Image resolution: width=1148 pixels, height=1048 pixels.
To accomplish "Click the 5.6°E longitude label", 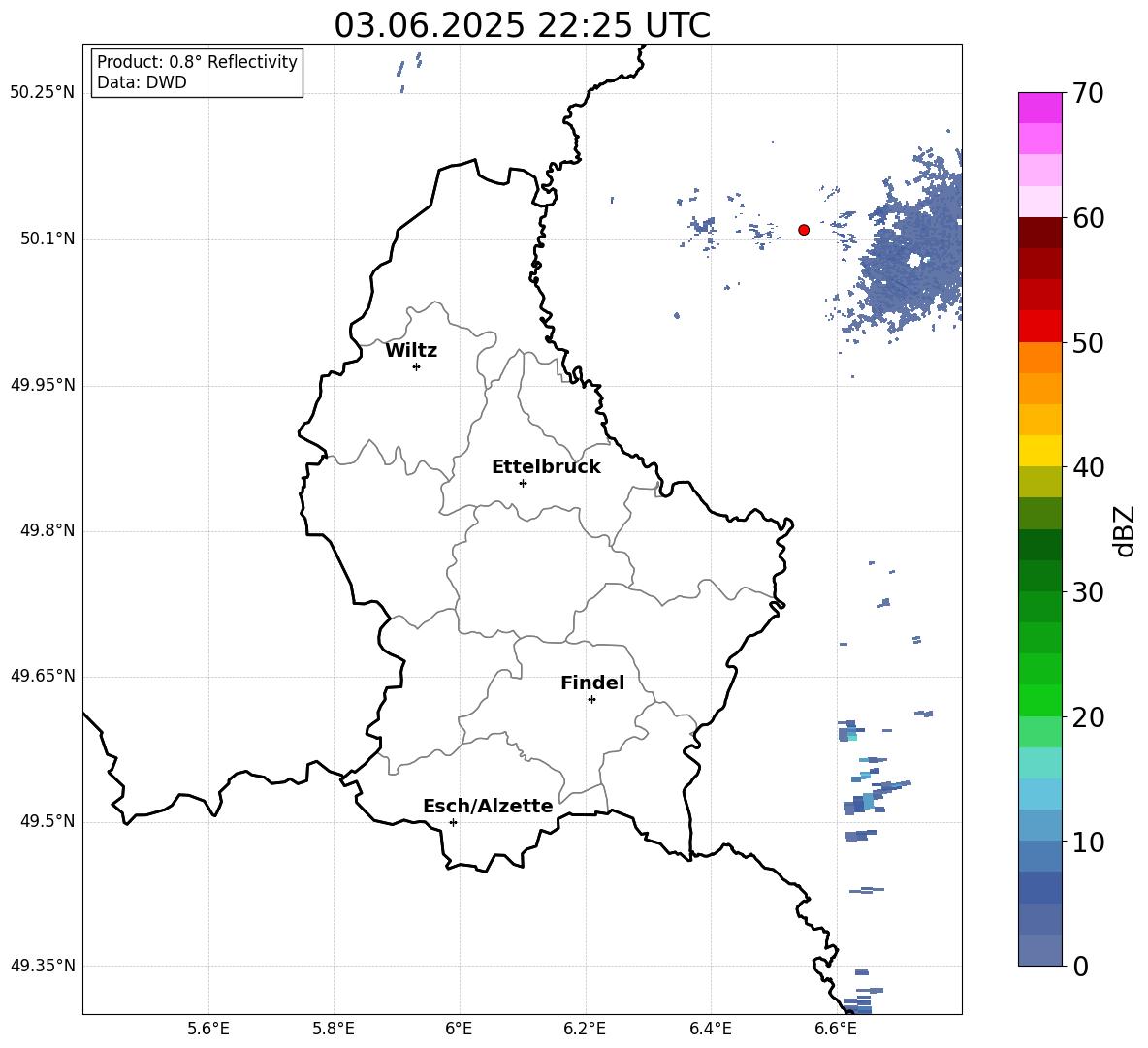I will [x=208, y=1029].
